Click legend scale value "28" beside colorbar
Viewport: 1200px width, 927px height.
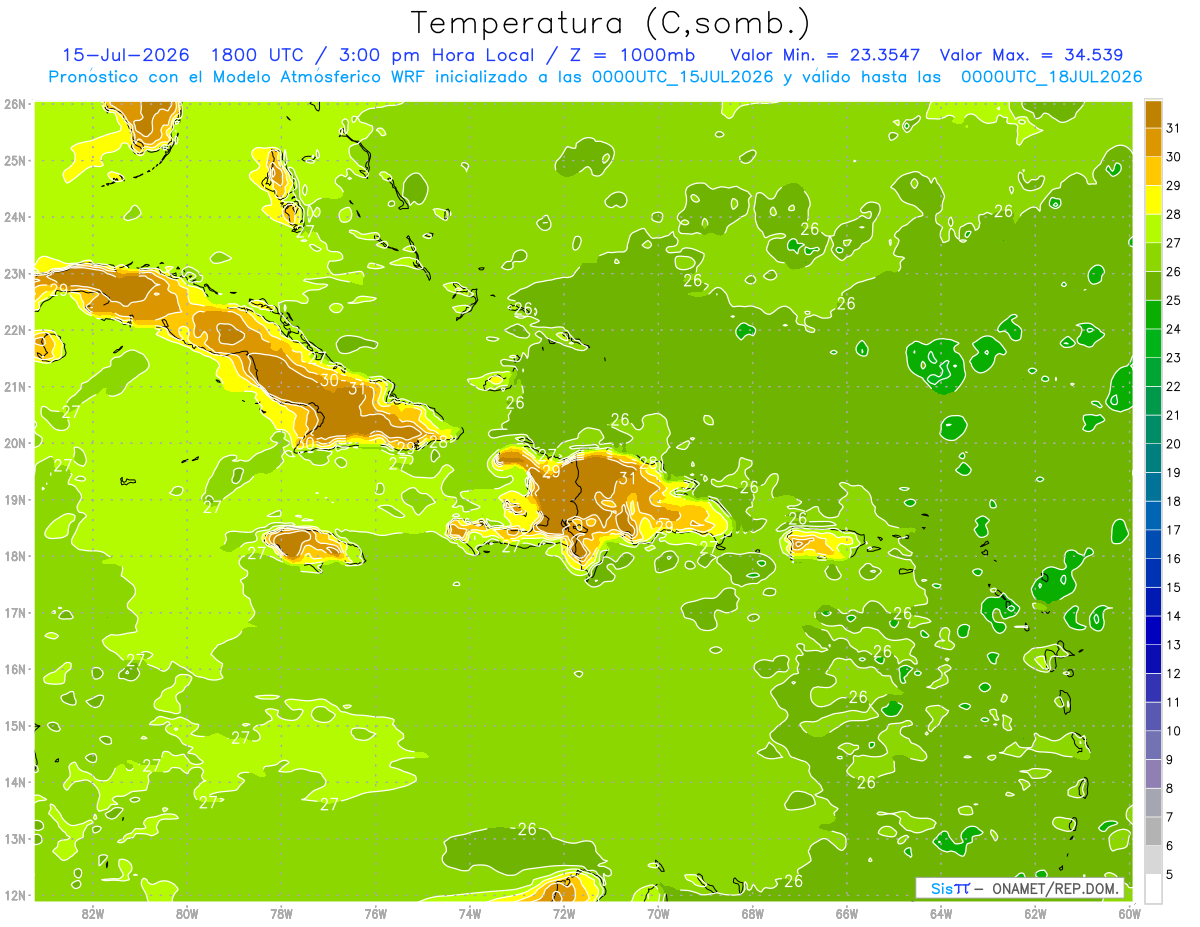click(x=1174, y=214)
